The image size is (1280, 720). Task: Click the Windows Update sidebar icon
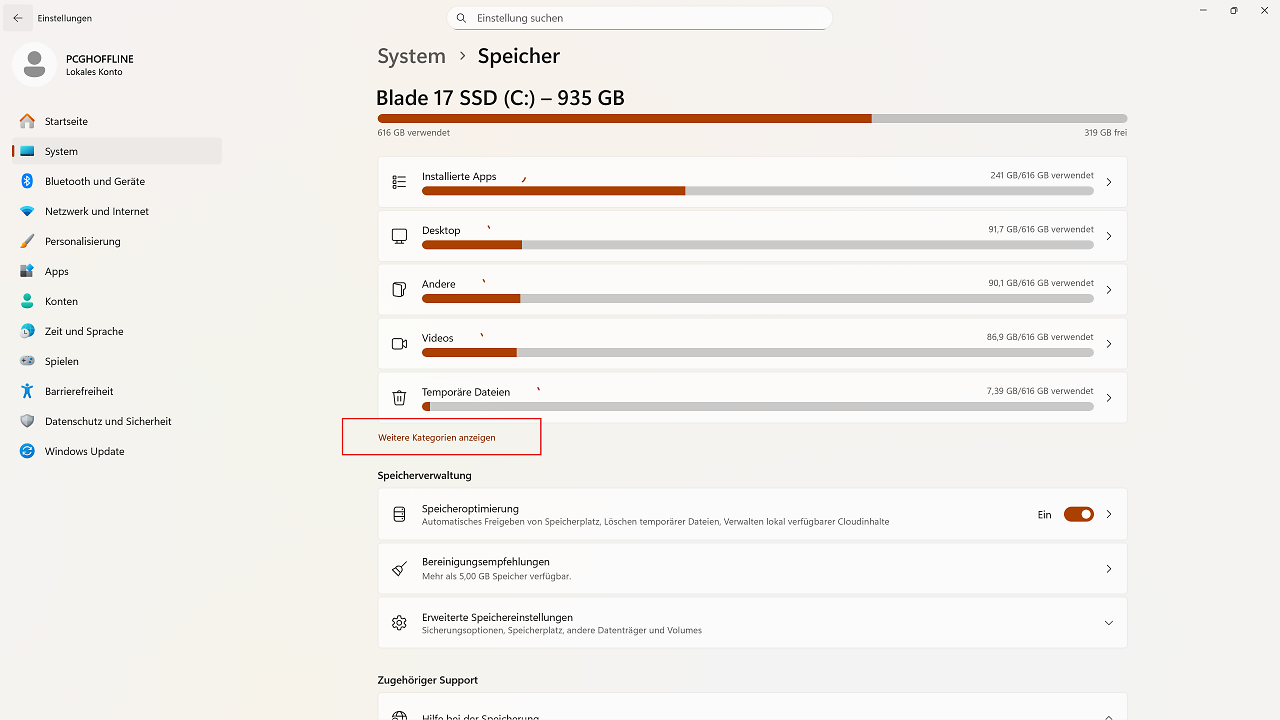[27, 451]
